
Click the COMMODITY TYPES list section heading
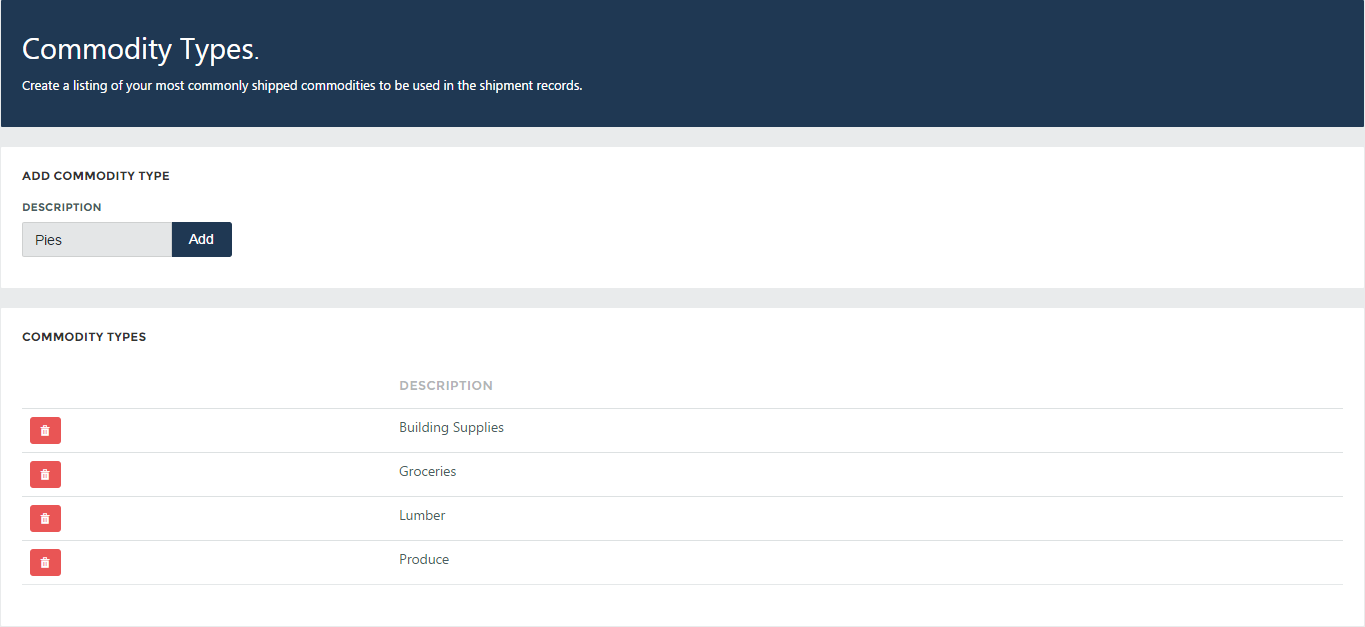tap(84, 337)
